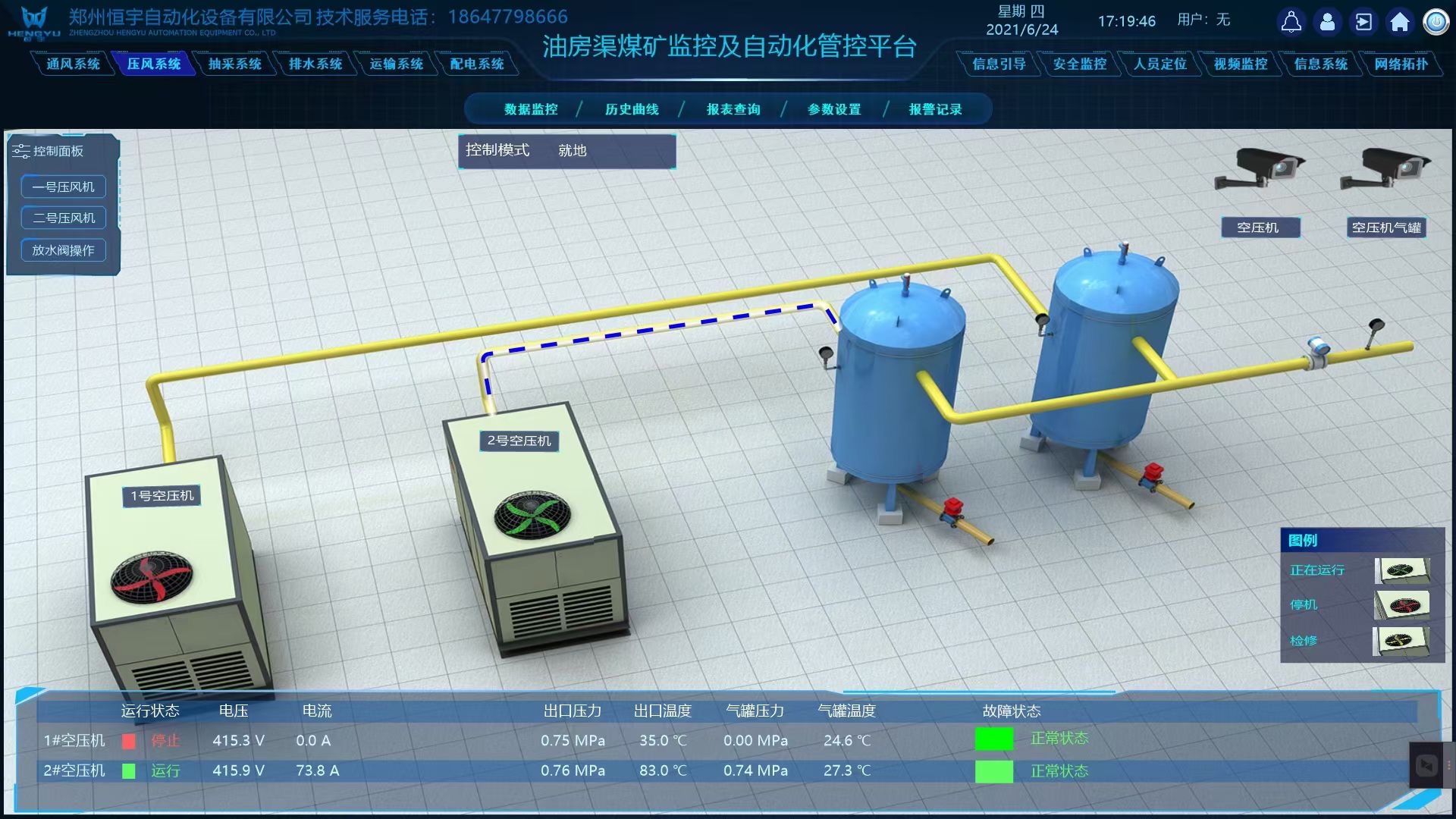Switch to the 视频监控 tab

tap(1241, 64)
